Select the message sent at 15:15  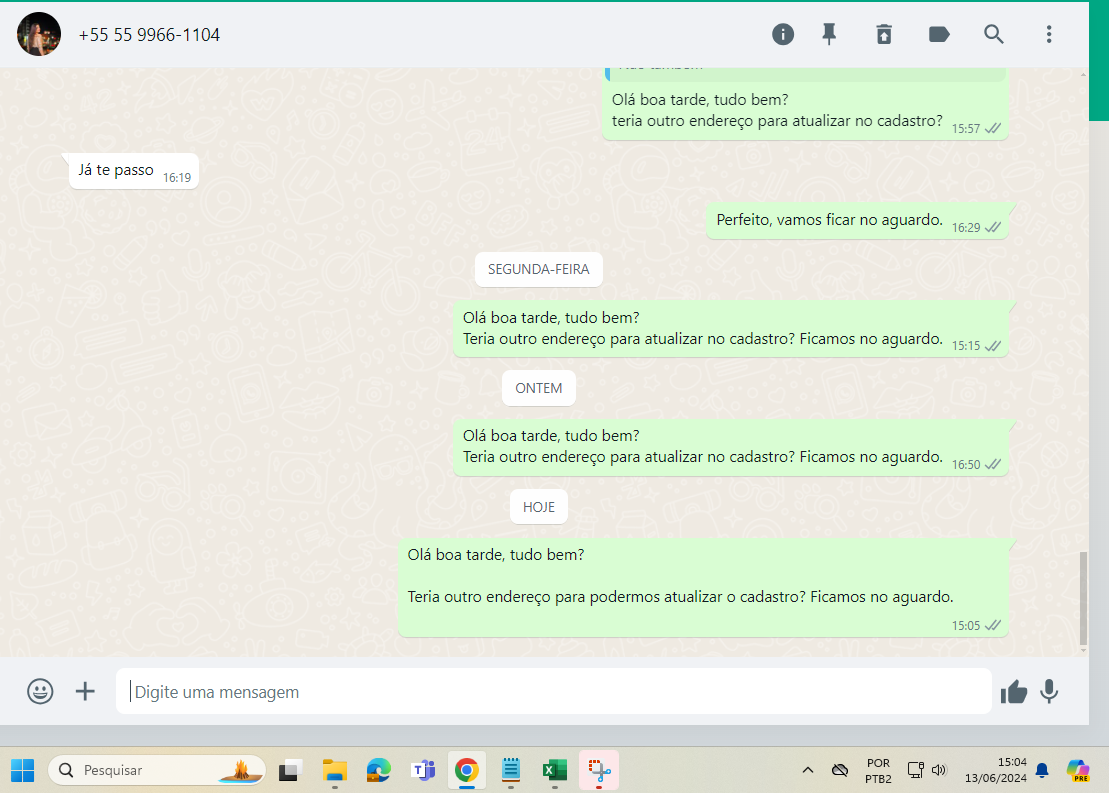point(731,329)
